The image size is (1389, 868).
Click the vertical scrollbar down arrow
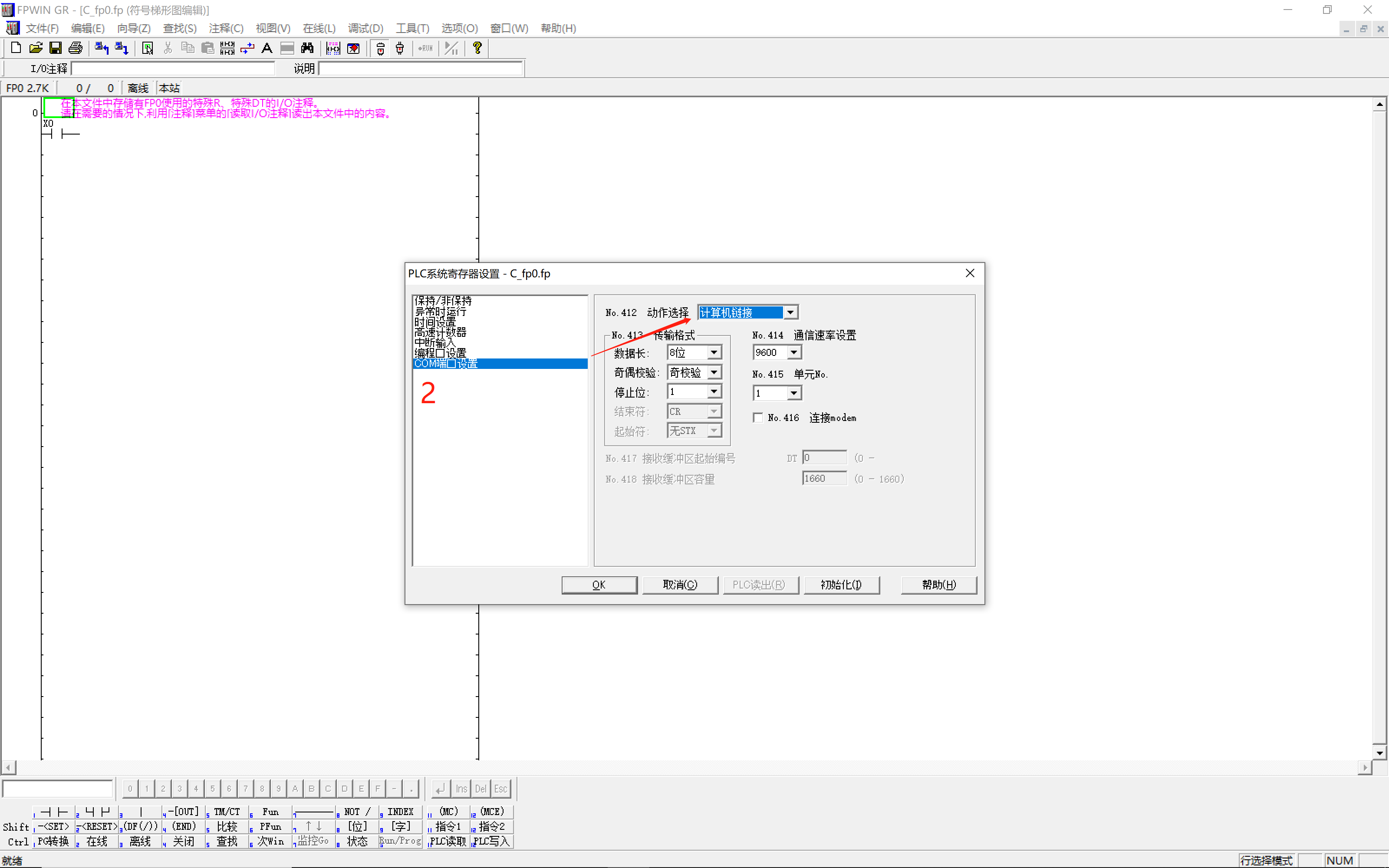pyautogui.click(x=1379, y=753)
